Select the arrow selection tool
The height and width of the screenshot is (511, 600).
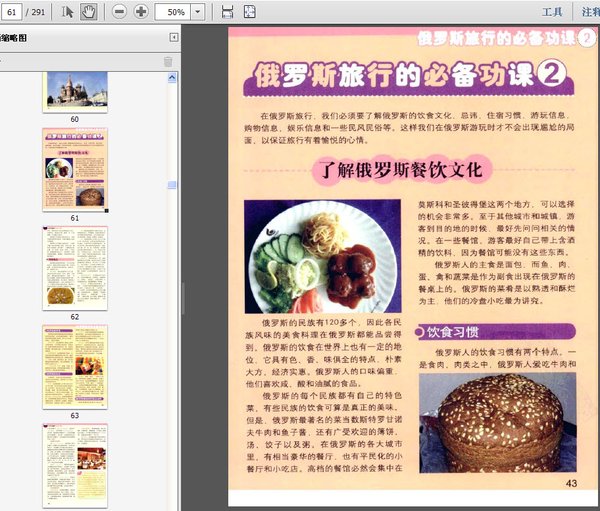pyautogui.click(x=67, y=11)
